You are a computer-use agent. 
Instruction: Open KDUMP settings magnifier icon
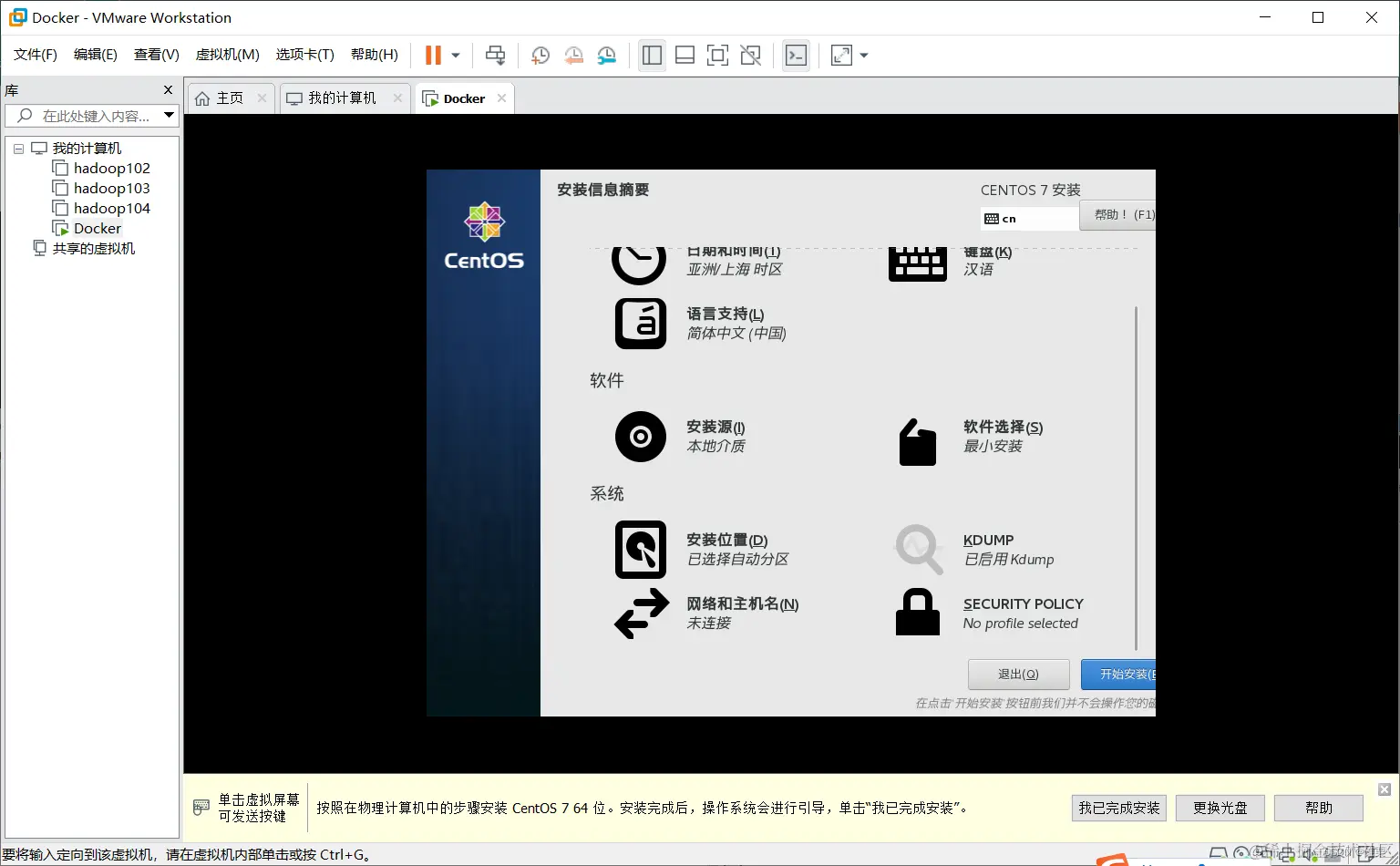[918, 549]
